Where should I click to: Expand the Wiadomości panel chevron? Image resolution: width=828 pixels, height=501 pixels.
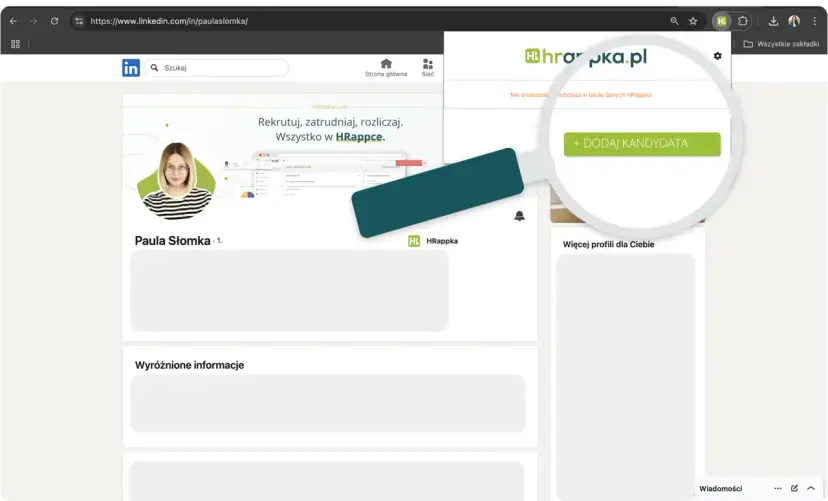point(811,488)
